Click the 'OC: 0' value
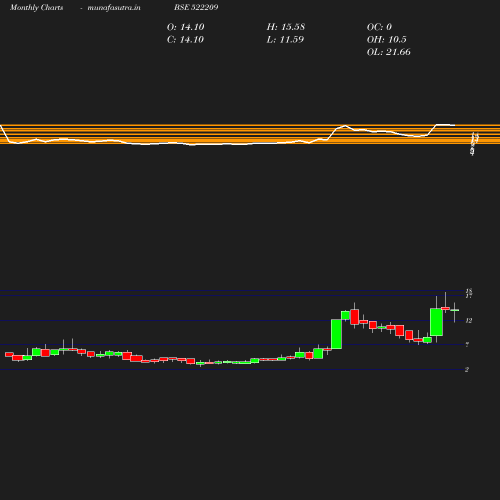 coord(379,27)
